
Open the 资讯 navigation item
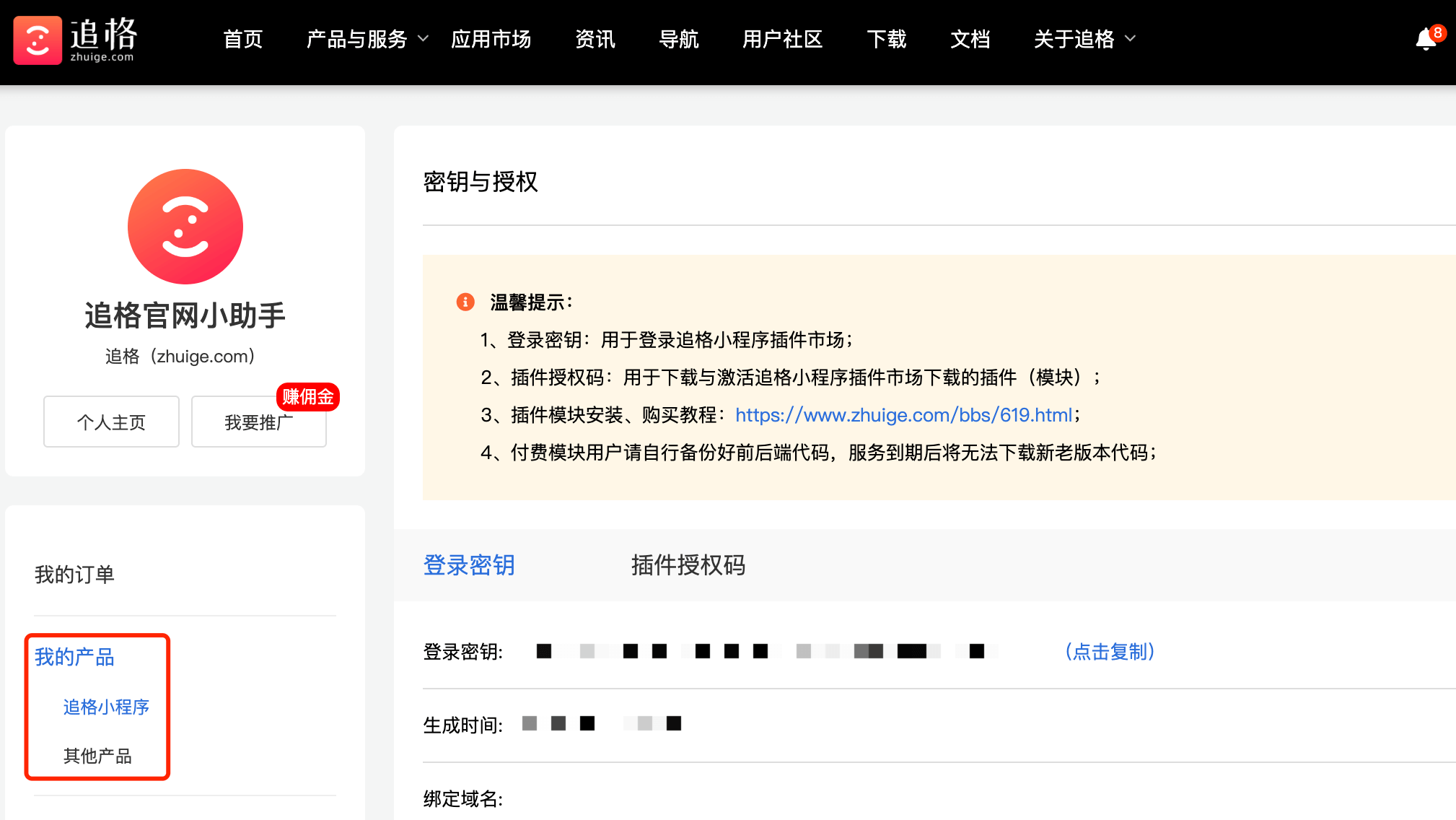tap(595, 39)
